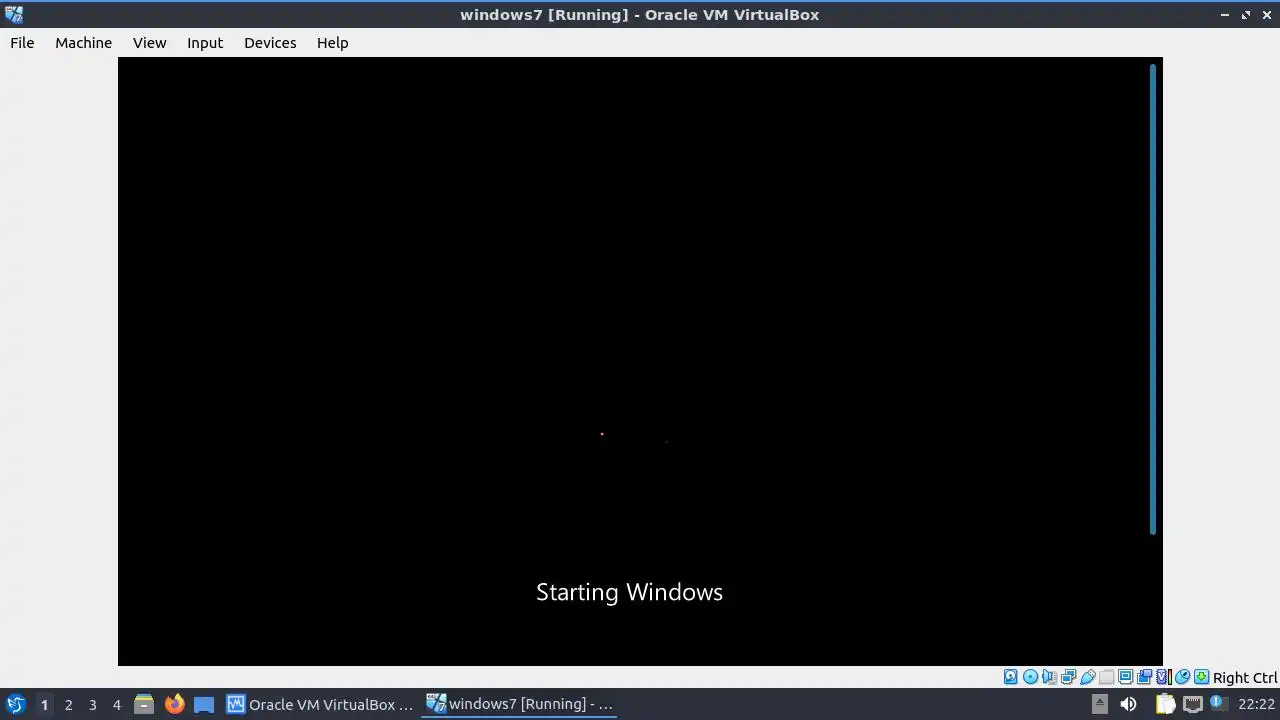This screenshot has height=720, width=1280.
Task: Click the keyboard capture green arrow icon
Action: pos(1201,677)
